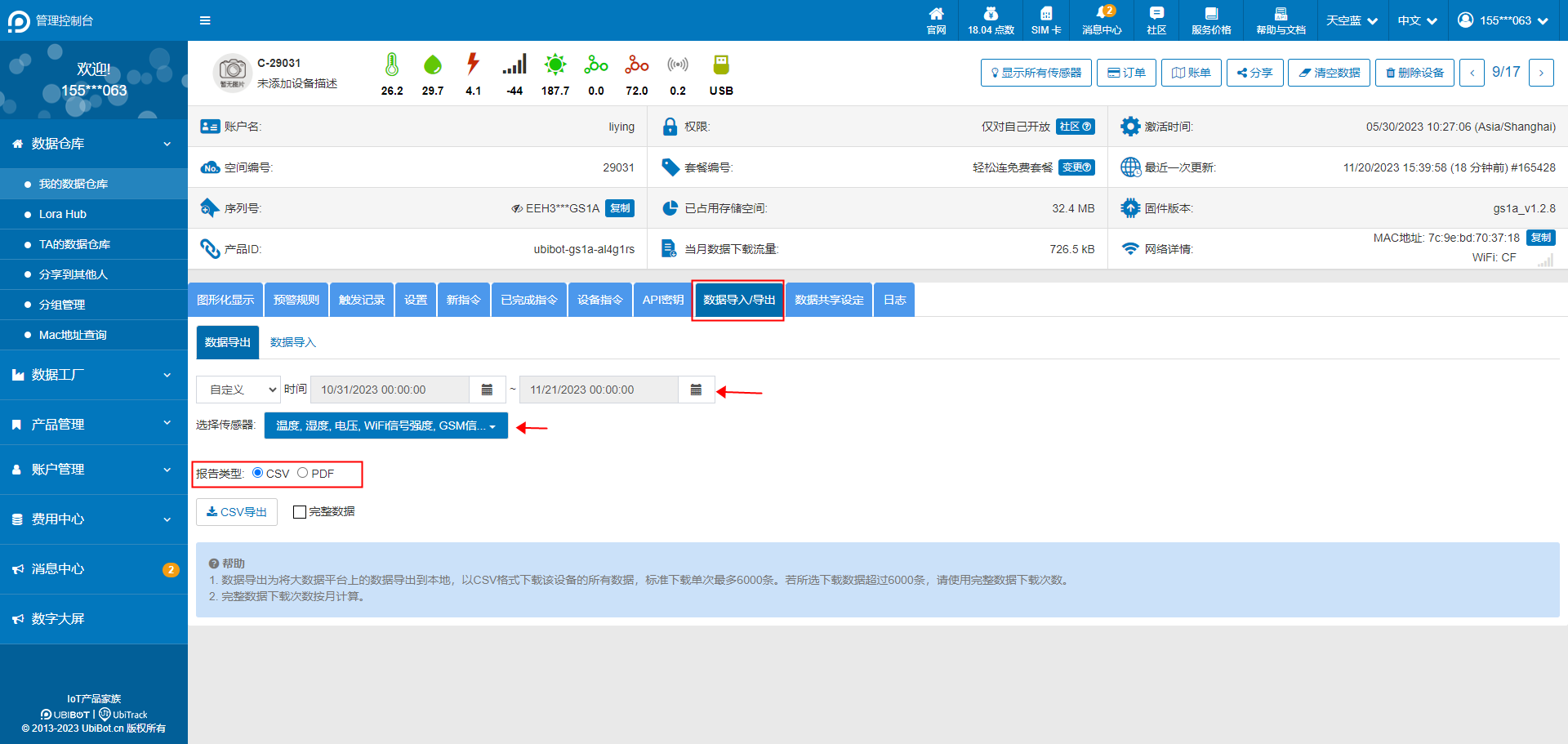Click the 分享 button
This screenshot has width=1568, height=744.
1255,73
